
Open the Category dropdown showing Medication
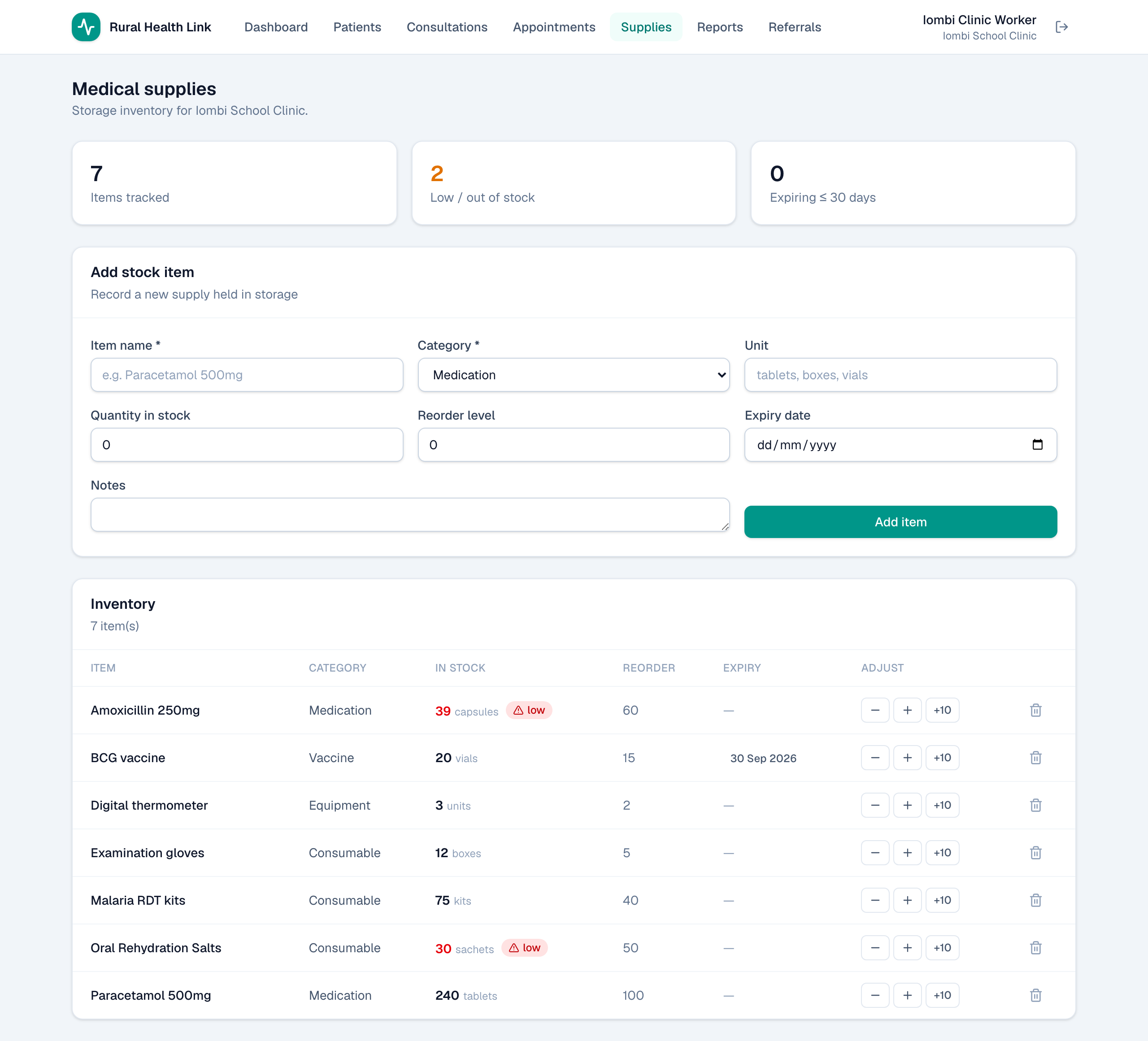tap(574, 375)
